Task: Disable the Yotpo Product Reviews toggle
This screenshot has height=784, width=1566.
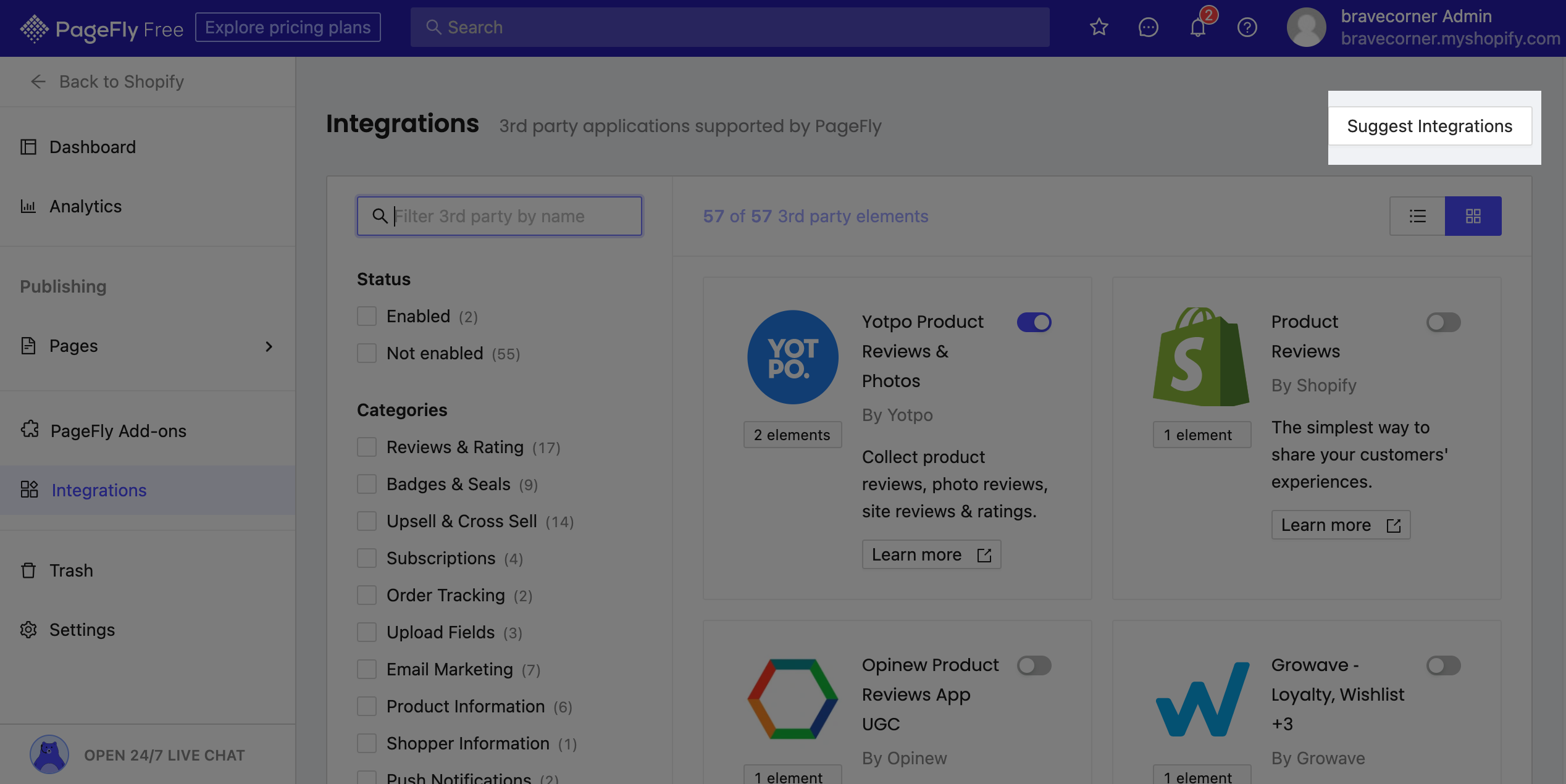Action: 1034,322
